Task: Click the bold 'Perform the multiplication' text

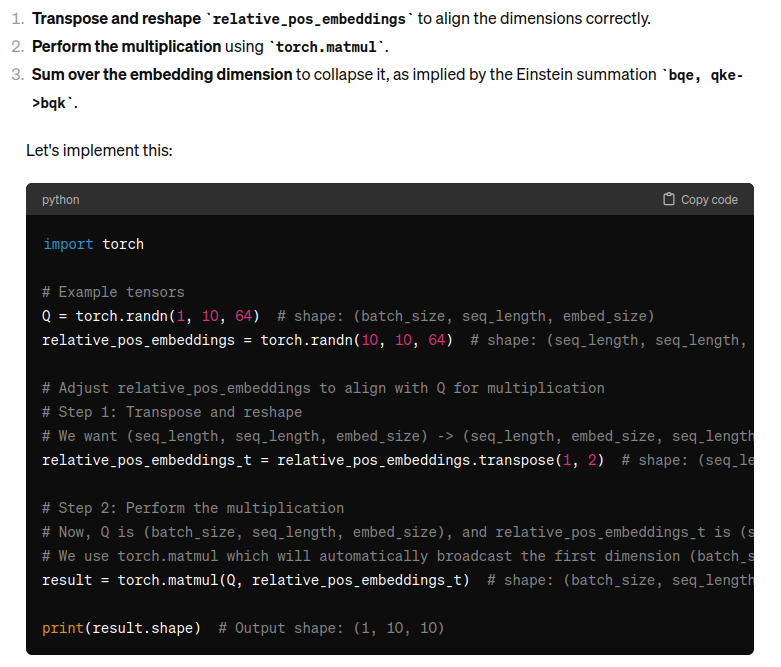Action: click(127, 47)
